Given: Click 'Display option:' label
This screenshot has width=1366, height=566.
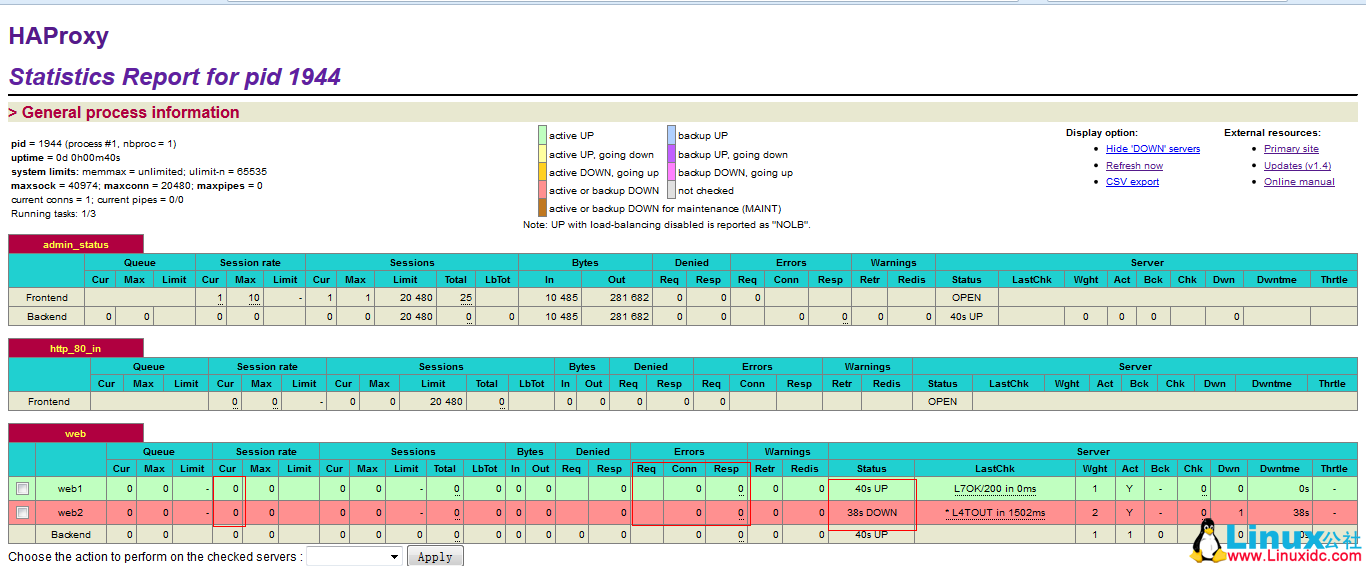Looking at the screenshot, I should [1102, 133].
